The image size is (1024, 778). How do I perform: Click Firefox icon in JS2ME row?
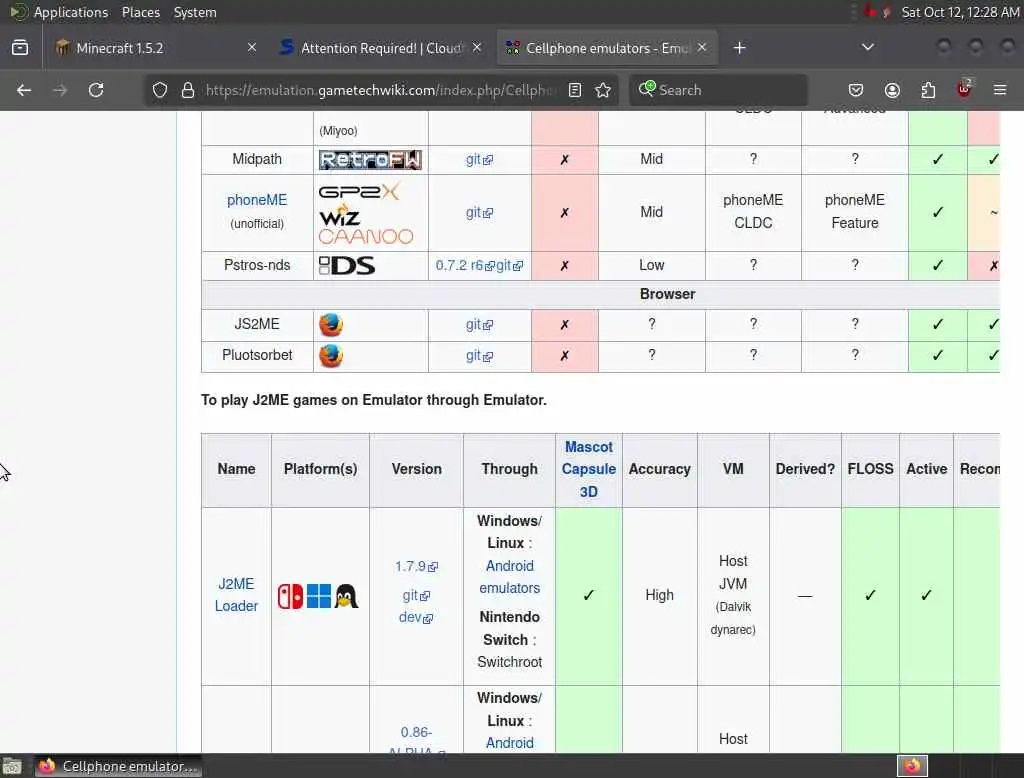point(331,325)
